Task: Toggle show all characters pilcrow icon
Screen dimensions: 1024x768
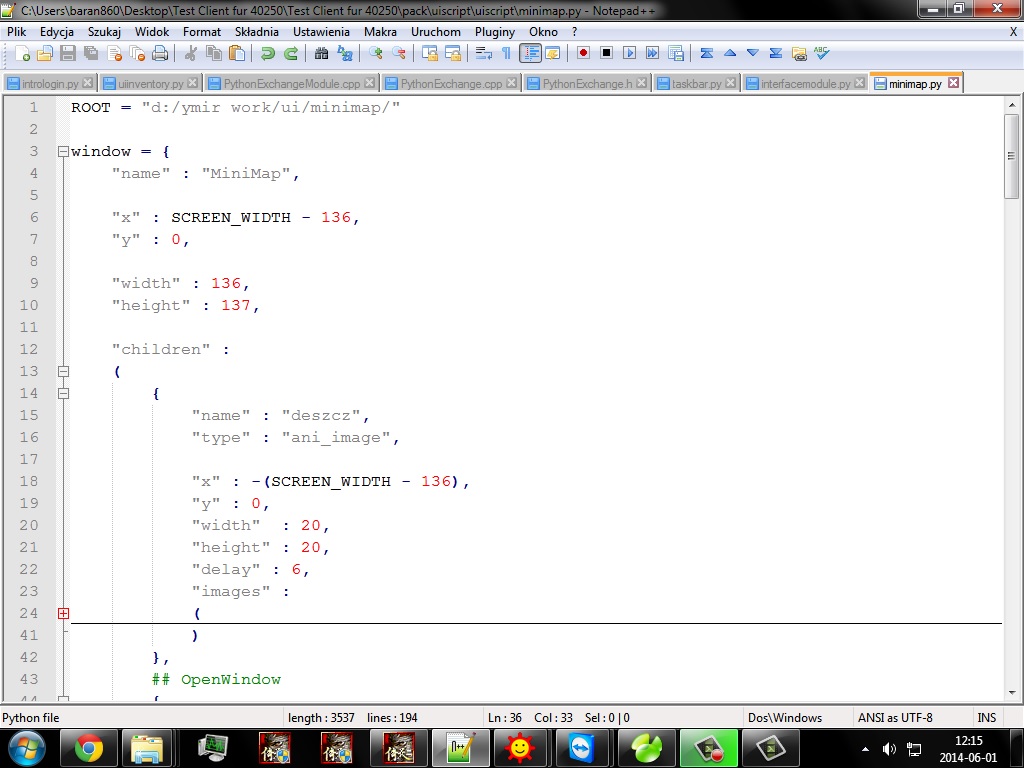Action: [506, 54]
